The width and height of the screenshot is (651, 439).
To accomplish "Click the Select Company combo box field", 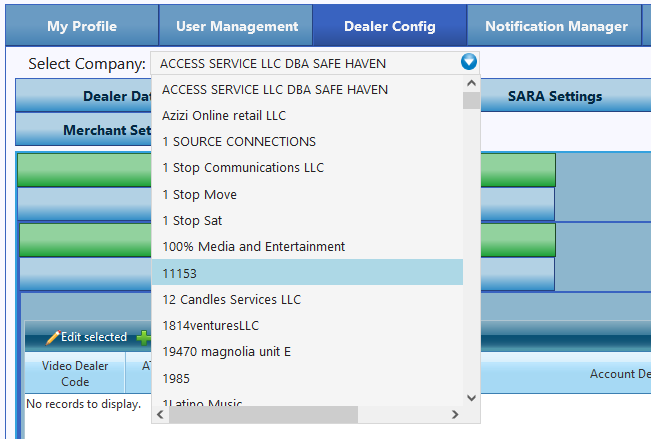I will (305, 63).
